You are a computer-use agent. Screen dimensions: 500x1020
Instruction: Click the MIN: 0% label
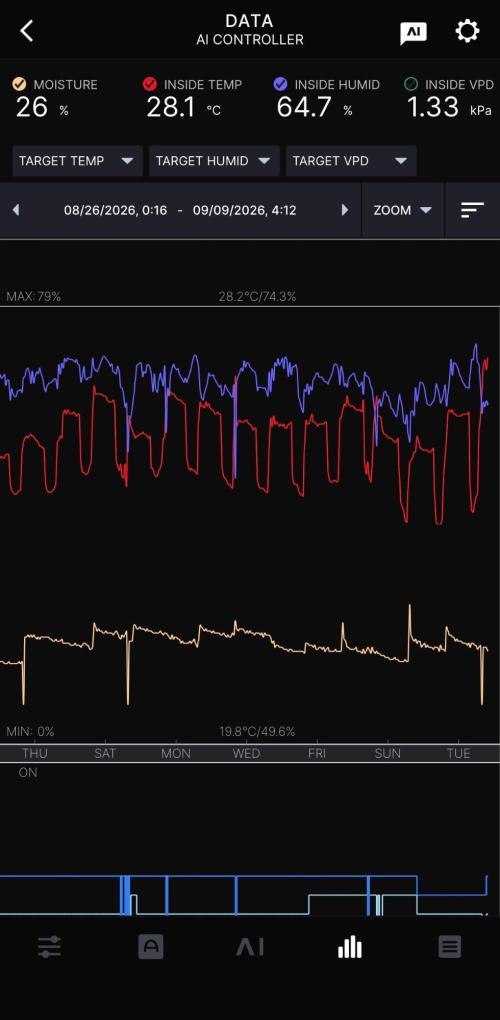pyautogui.click(x=31, y=732)
